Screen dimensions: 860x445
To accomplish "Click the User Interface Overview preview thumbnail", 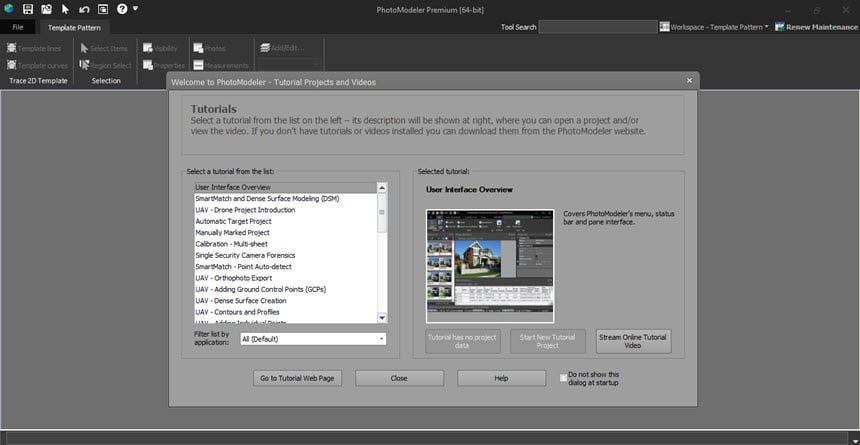I will click(490, 266).
